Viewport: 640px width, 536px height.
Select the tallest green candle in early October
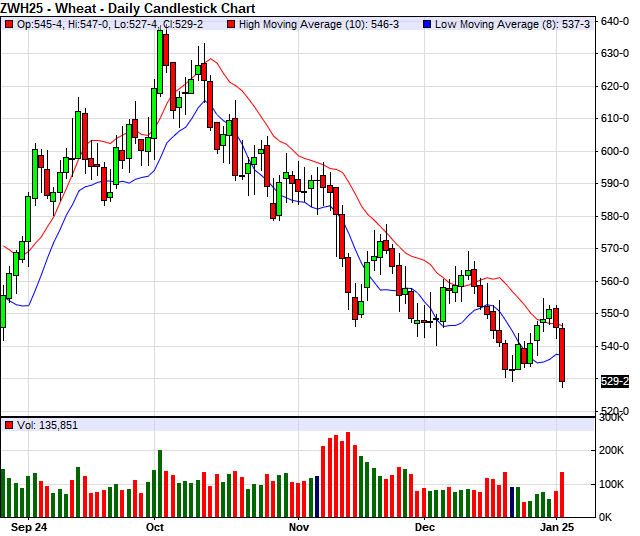pyautogui.click(x=160, y=62)
